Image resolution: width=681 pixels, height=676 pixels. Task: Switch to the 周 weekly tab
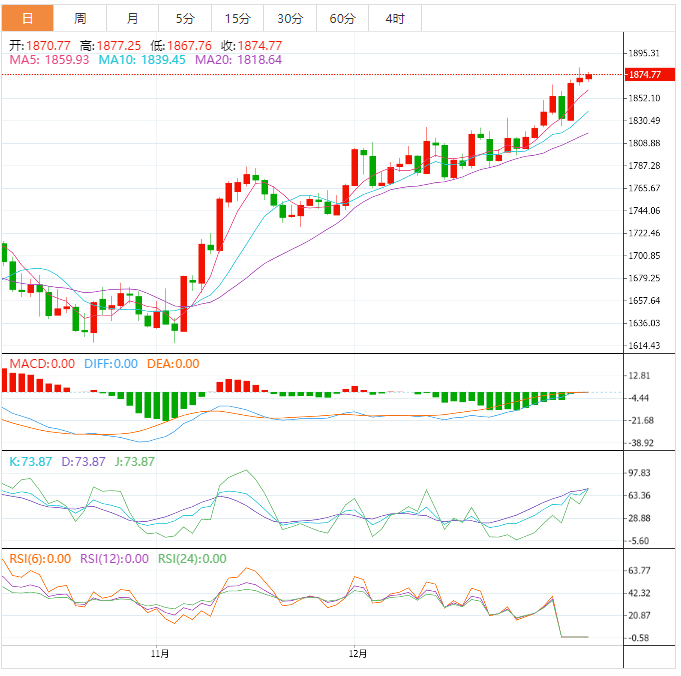(80, 18)
